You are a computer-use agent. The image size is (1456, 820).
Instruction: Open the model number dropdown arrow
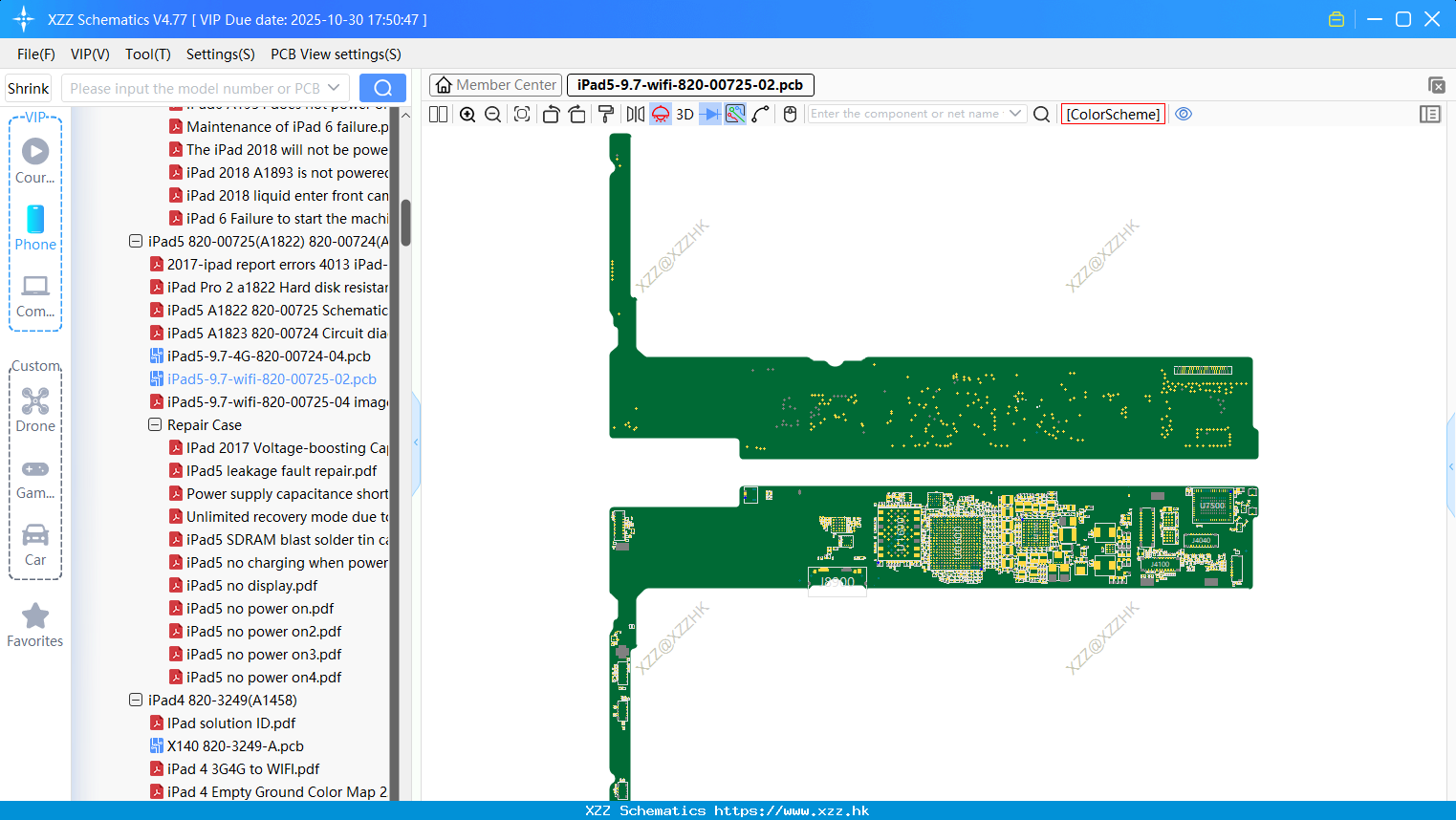pyautogui.click(x=334, y=88)
